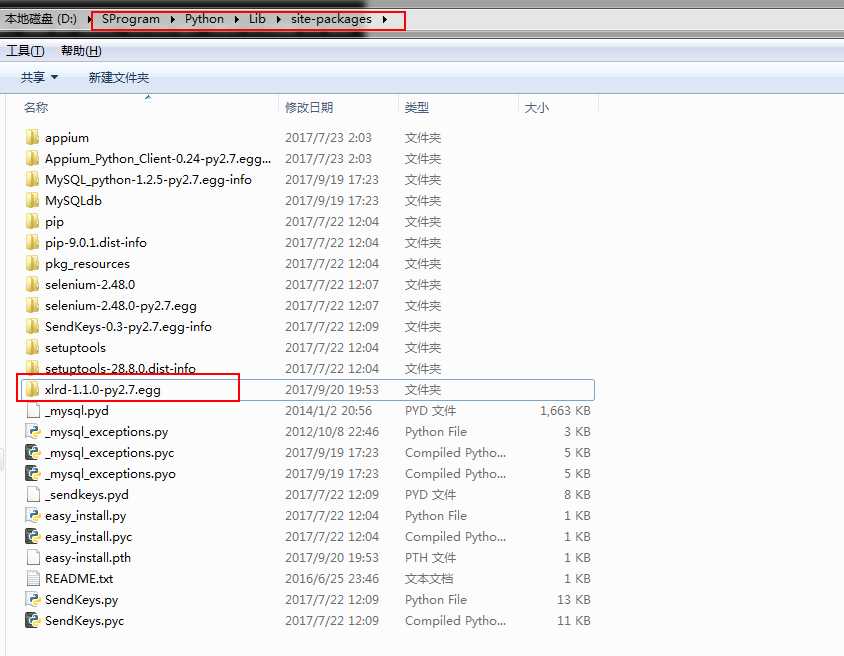Click the date 2014/1/2 20:56
Screen dimensions: 844x656
tap(328, 411)
